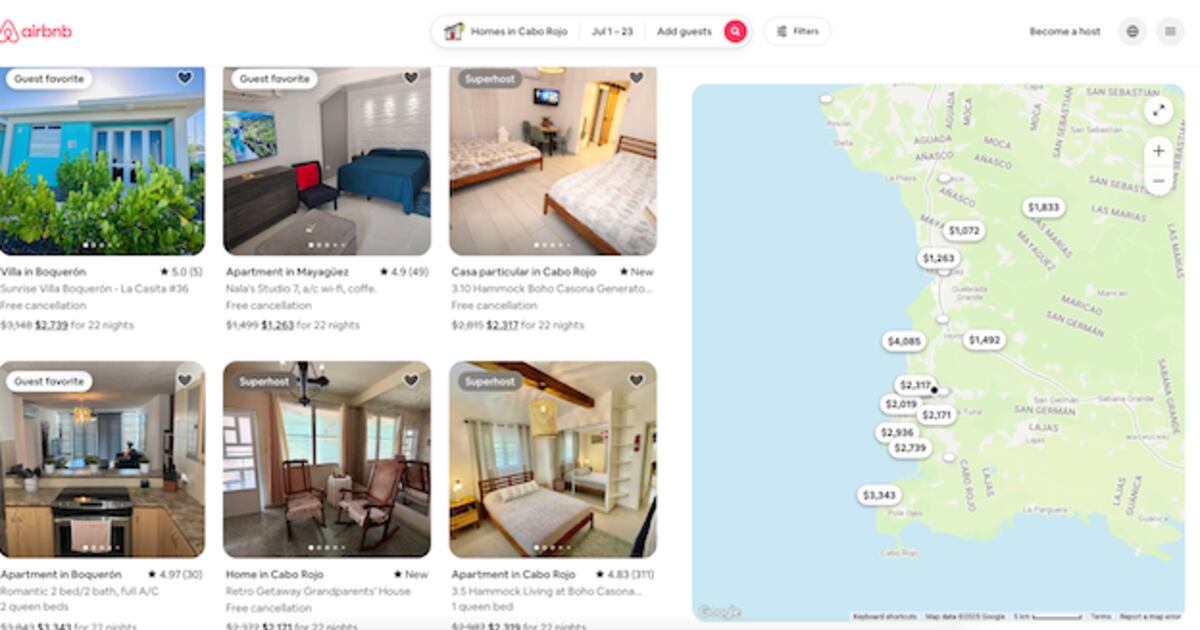
Task: Open the language globe icon
Action: 1132,31
